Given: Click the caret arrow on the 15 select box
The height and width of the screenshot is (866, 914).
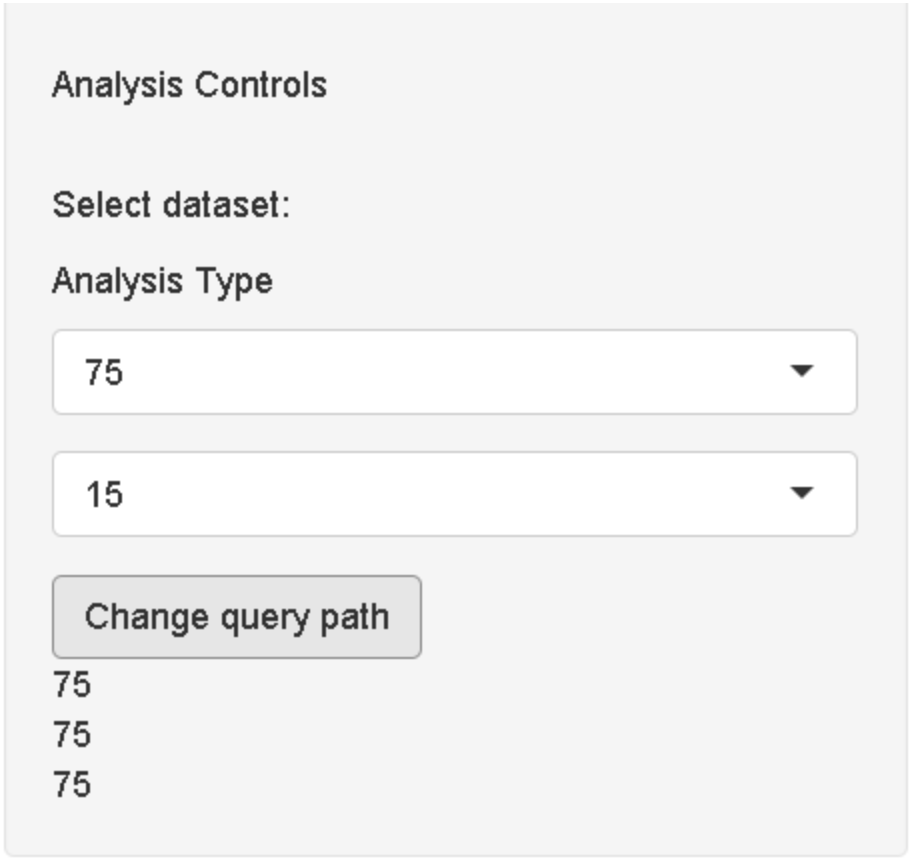Looking at the screenshot, I should click(801, 494).
